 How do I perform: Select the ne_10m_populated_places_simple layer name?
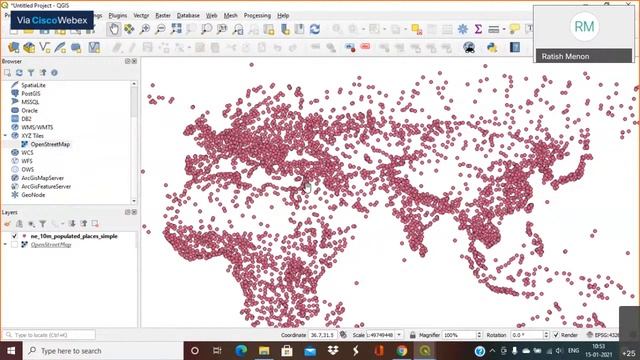tap(74, 236)
